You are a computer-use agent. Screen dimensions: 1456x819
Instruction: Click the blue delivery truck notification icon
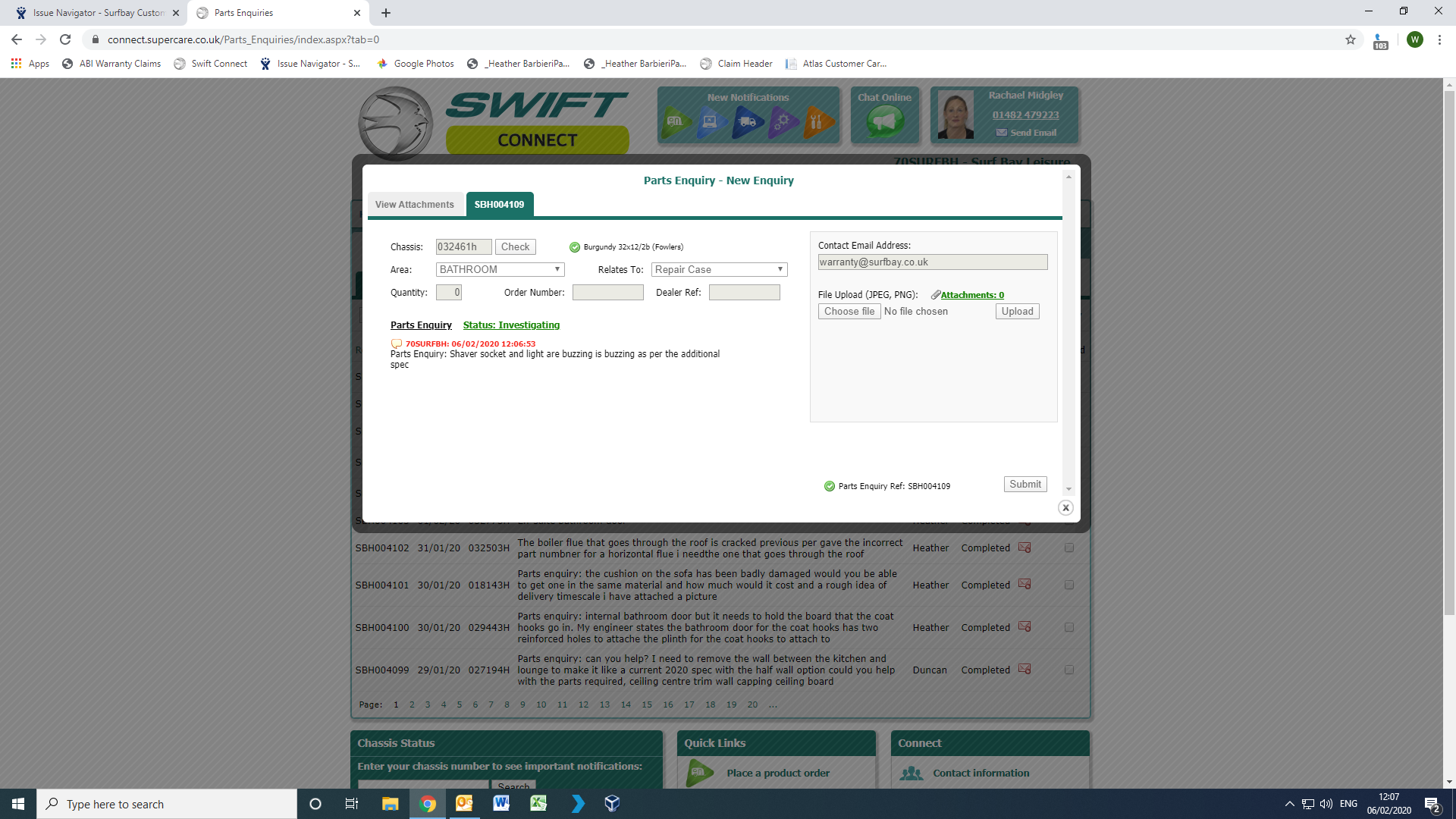[747, 121]
